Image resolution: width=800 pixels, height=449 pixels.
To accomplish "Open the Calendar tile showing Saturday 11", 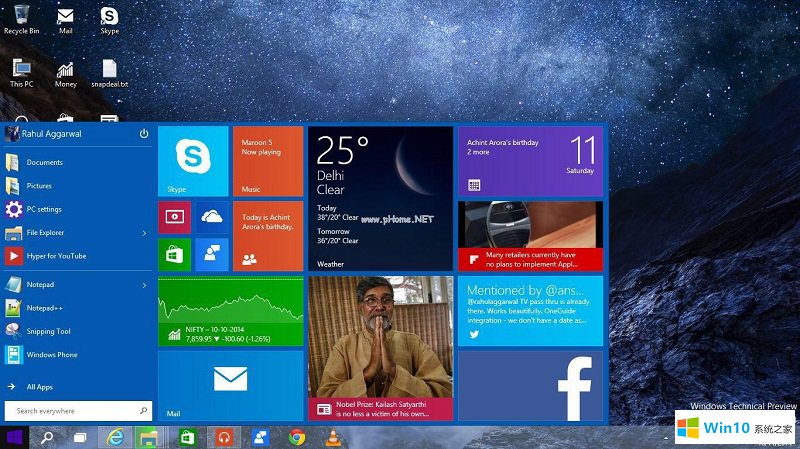I will (530, 161).
